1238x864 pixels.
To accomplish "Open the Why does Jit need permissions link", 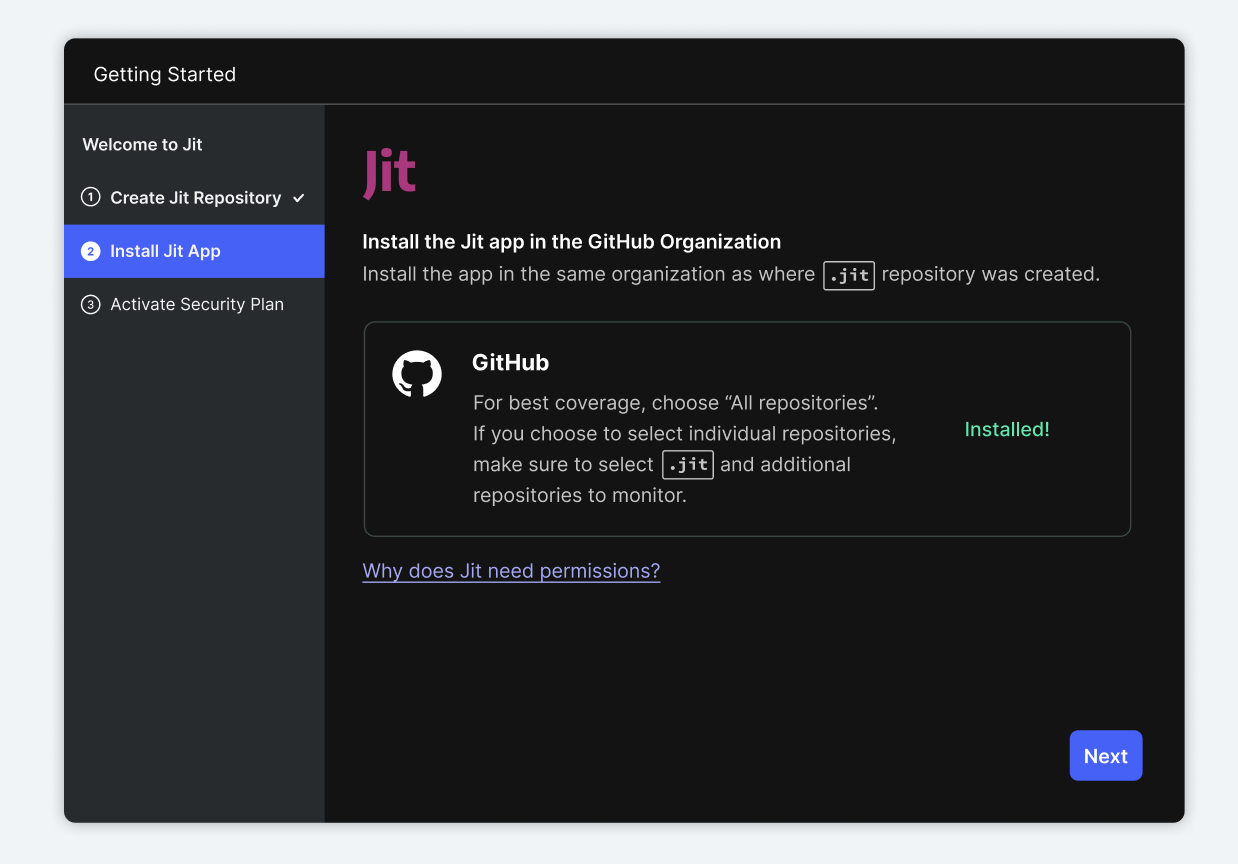I will [511, 571].
